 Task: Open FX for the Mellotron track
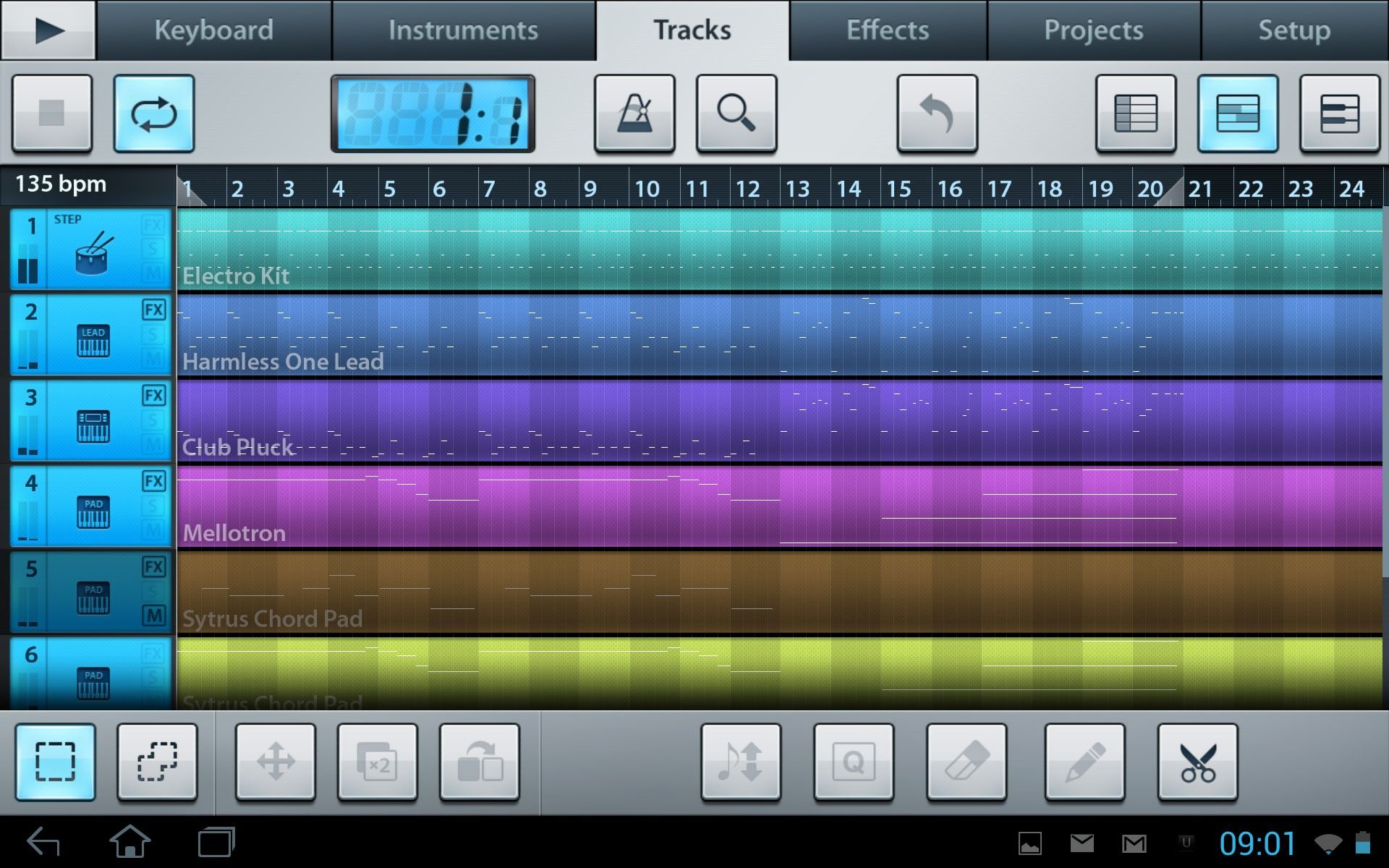[x=153, y=480]
